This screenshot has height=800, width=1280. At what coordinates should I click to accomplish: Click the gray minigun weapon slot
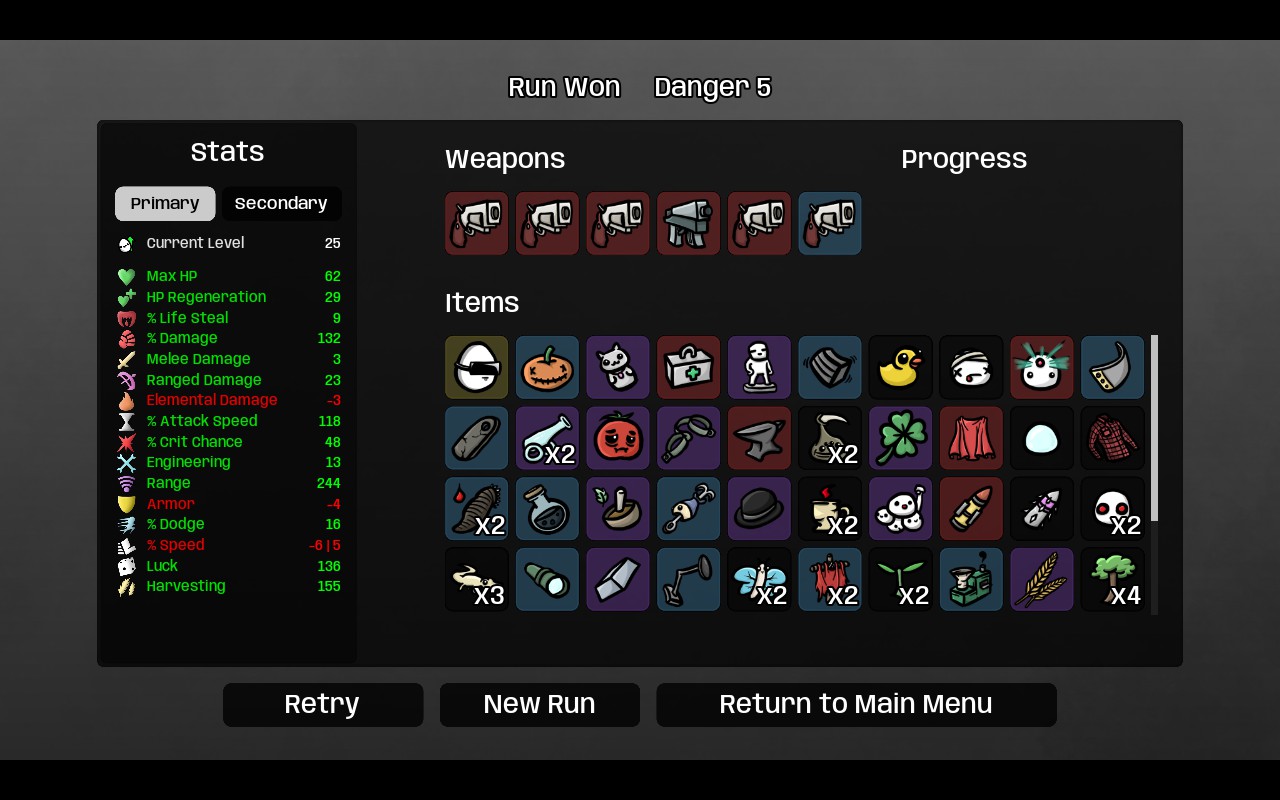688,223
